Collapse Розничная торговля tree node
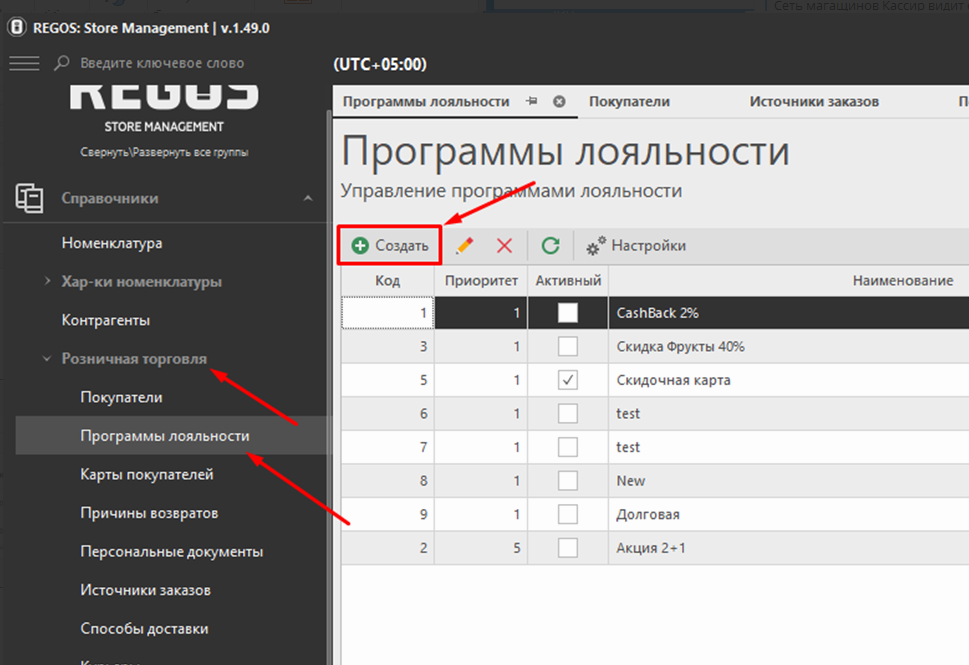Screen dimensions: 969x665 pos(47,358)
